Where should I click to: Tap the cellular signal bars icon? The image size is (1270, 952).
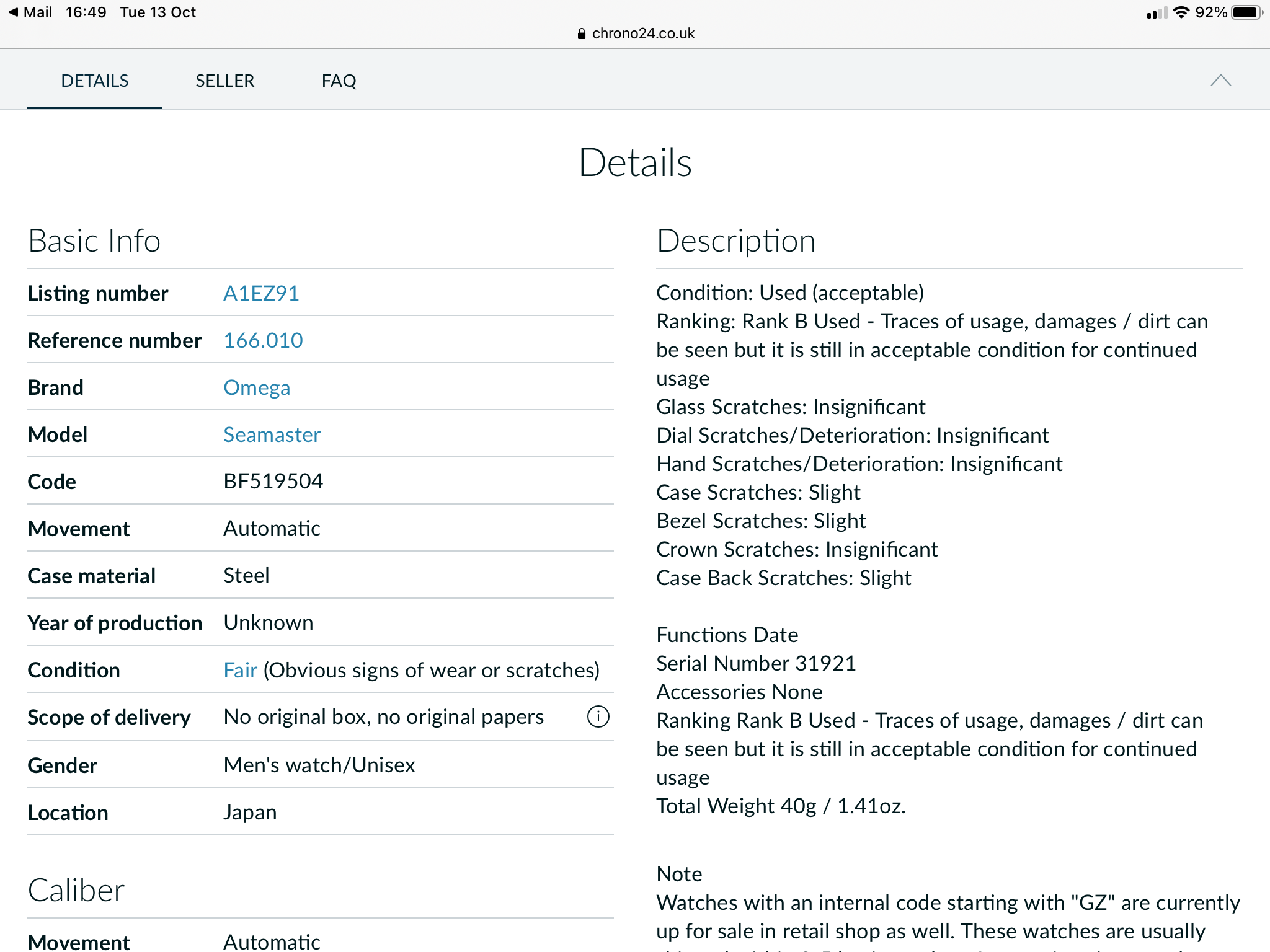coord(1156,12)
